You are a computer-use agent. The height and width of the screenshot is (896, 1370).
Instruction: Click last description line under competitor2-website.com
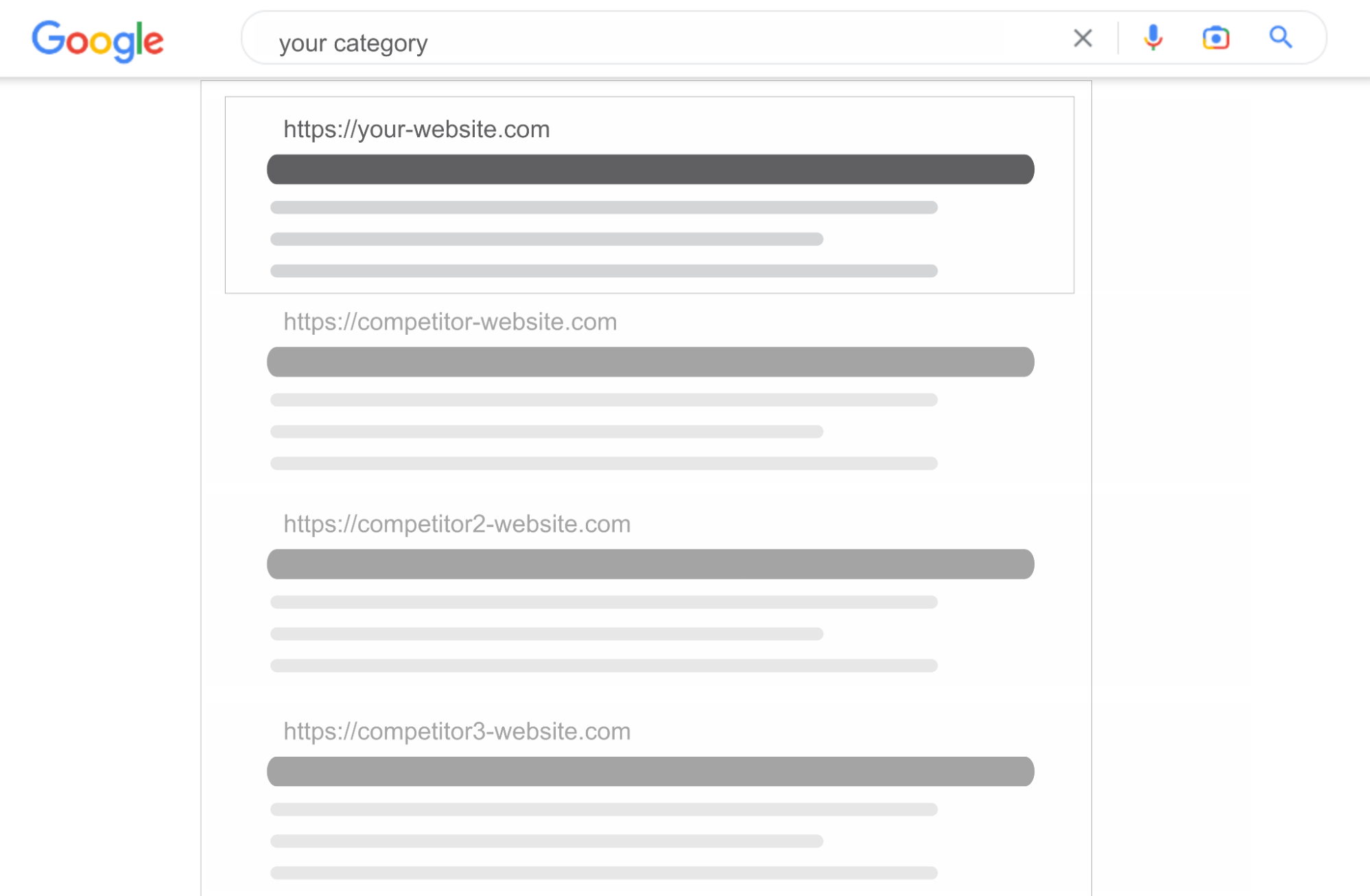coord(604,665)
